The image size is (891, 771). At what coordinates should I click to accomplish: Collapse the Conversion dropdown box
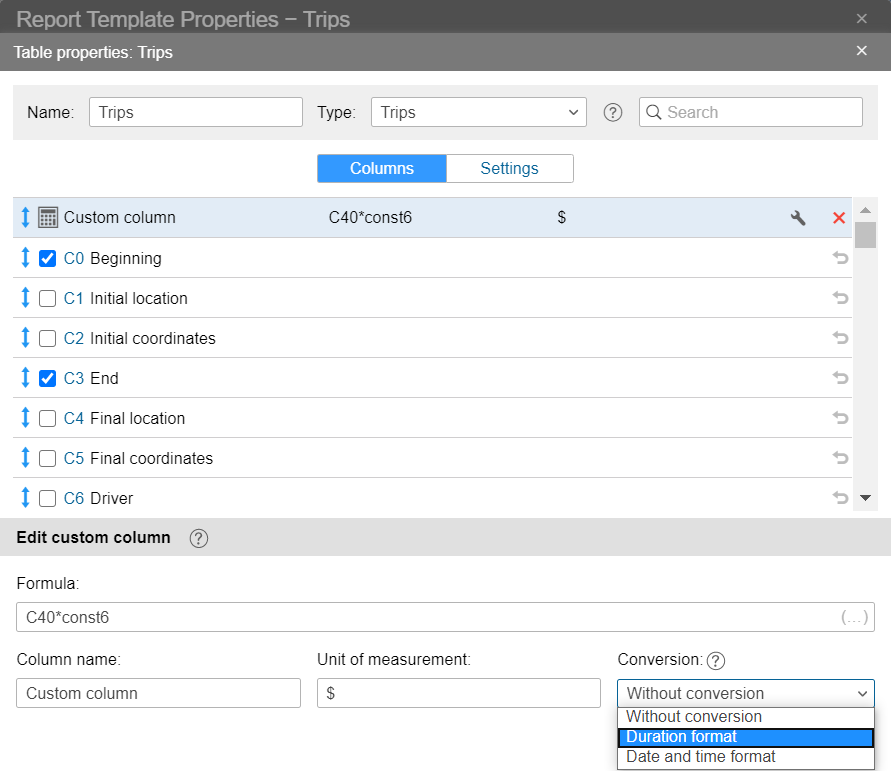click(745, 693)
